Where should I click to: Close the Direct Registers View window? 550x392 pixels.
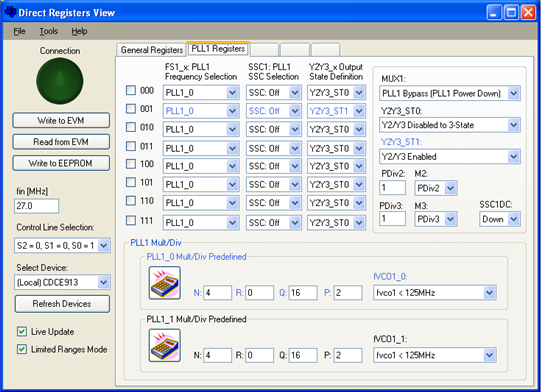point(528,13)
